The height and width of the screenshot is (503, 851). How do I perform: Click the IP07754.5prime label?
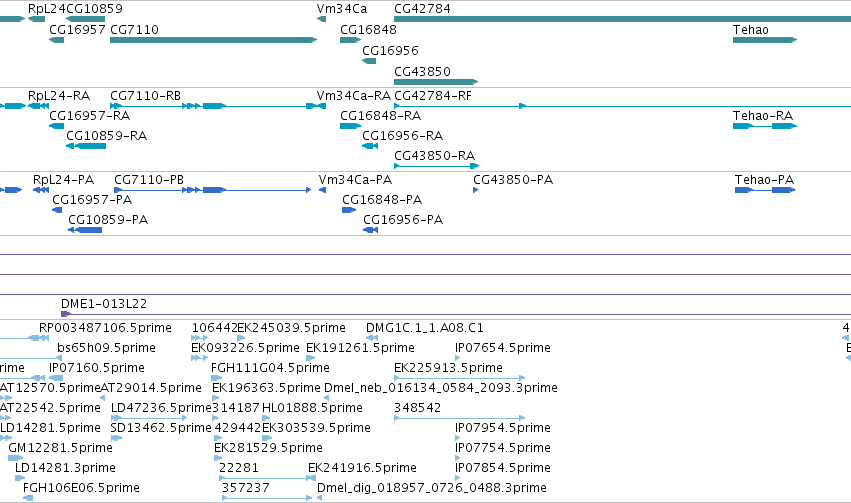pyautogui.click(x=503, y=448)
